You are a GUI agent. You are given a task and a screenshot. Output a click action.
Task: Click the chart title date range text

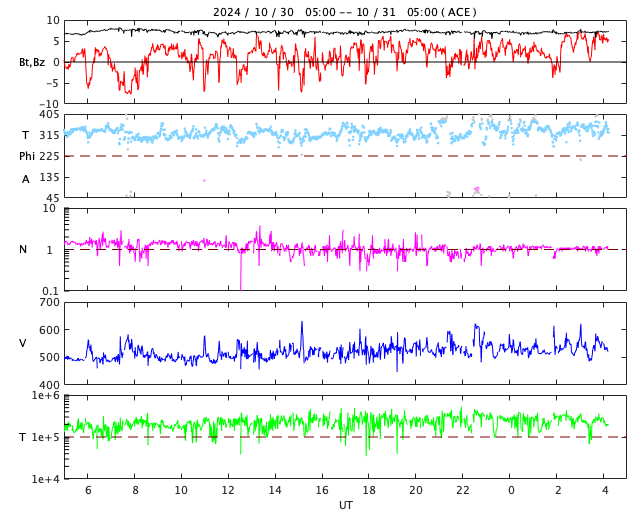(x=344, y=12)
